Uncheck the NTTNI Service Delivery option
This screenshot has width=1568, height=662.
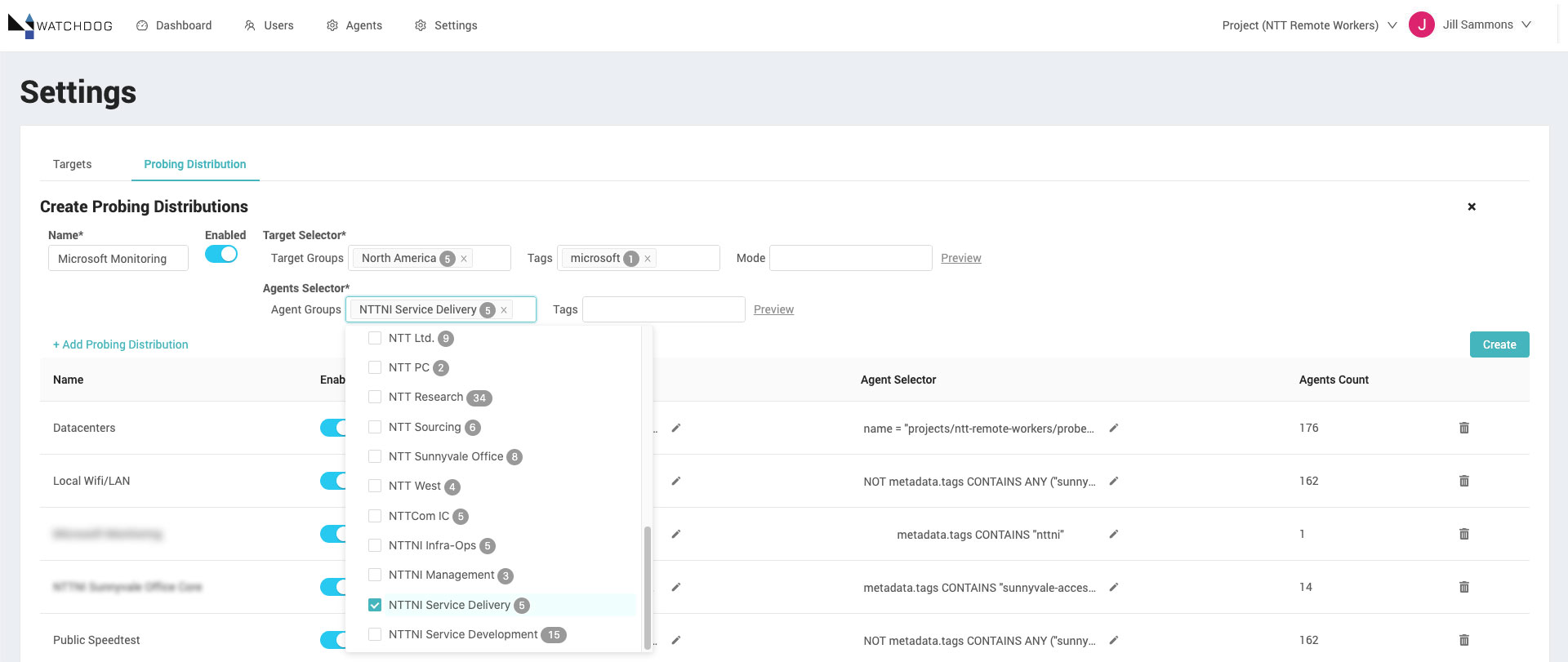[375, 605]
